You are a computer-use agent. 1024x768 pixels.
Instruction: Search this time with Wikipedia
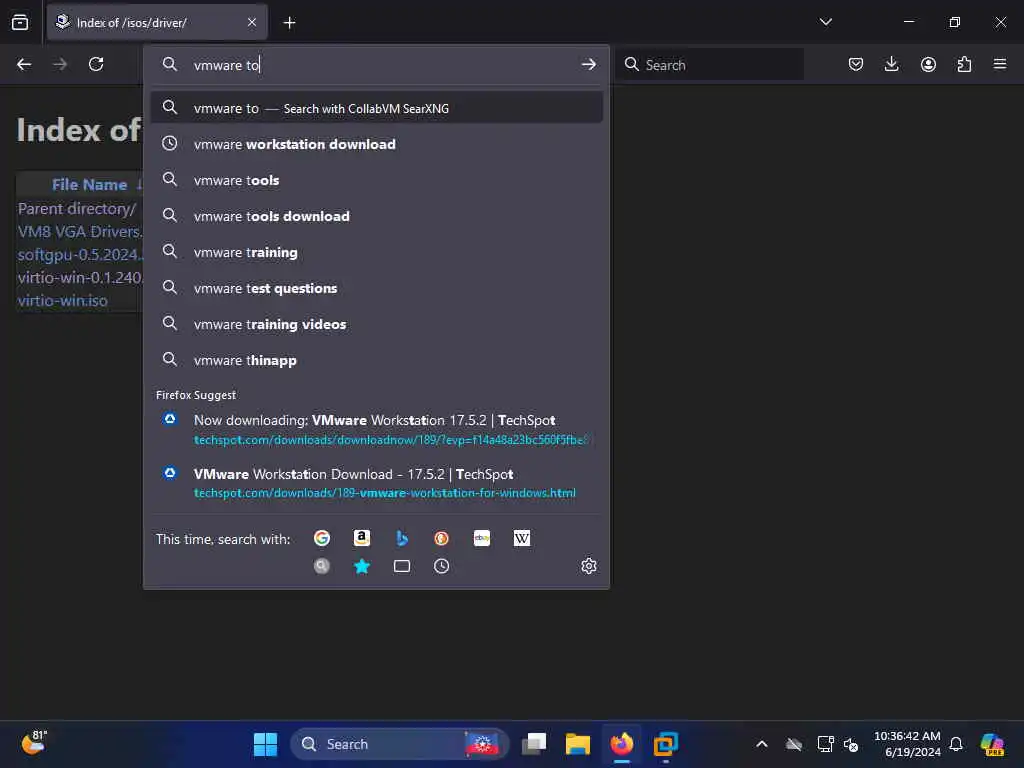[522, 538]
